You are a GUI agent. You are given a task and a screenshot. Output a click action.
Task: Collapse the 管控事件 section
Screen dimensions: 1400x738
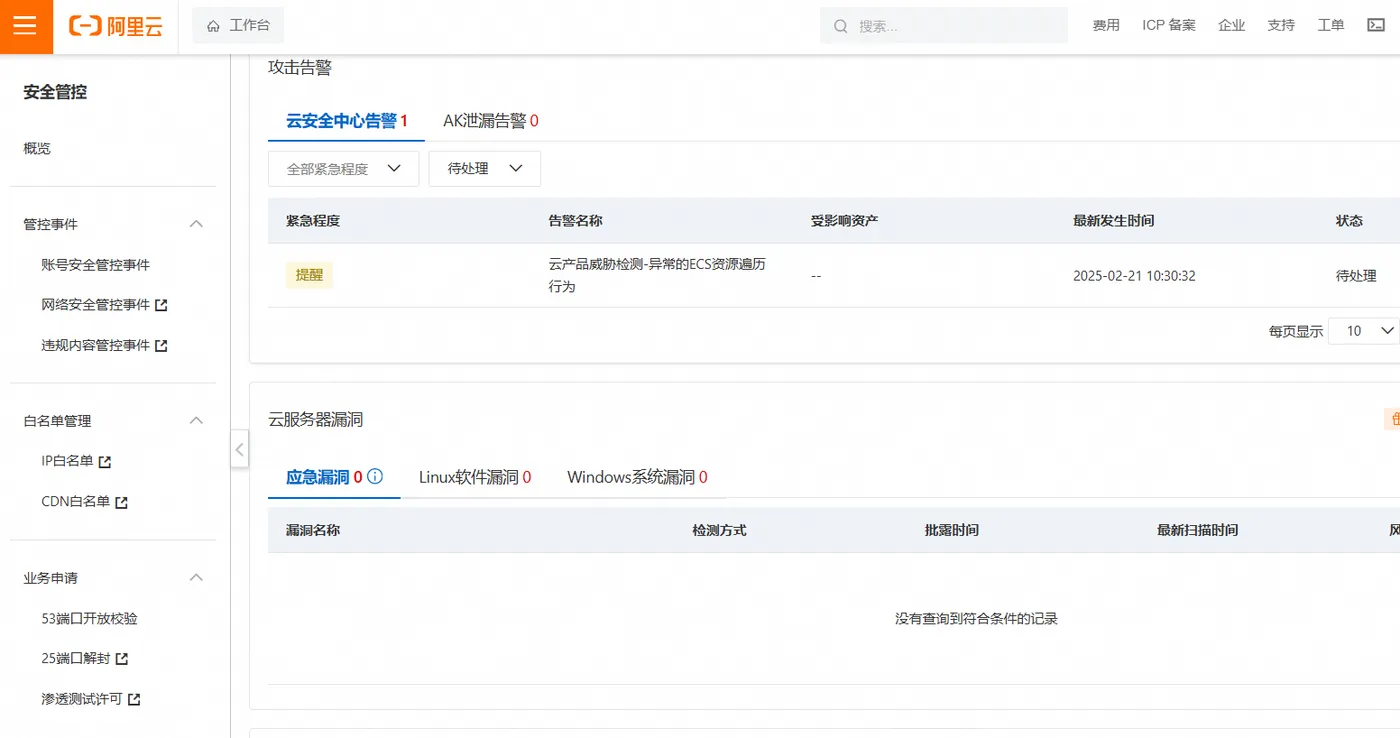coord(197,224)
